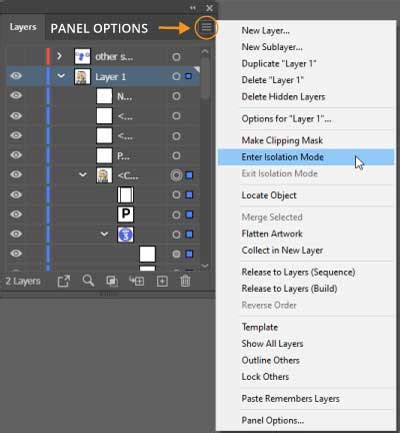Click target circle of Layer 1

click(176, 76)
